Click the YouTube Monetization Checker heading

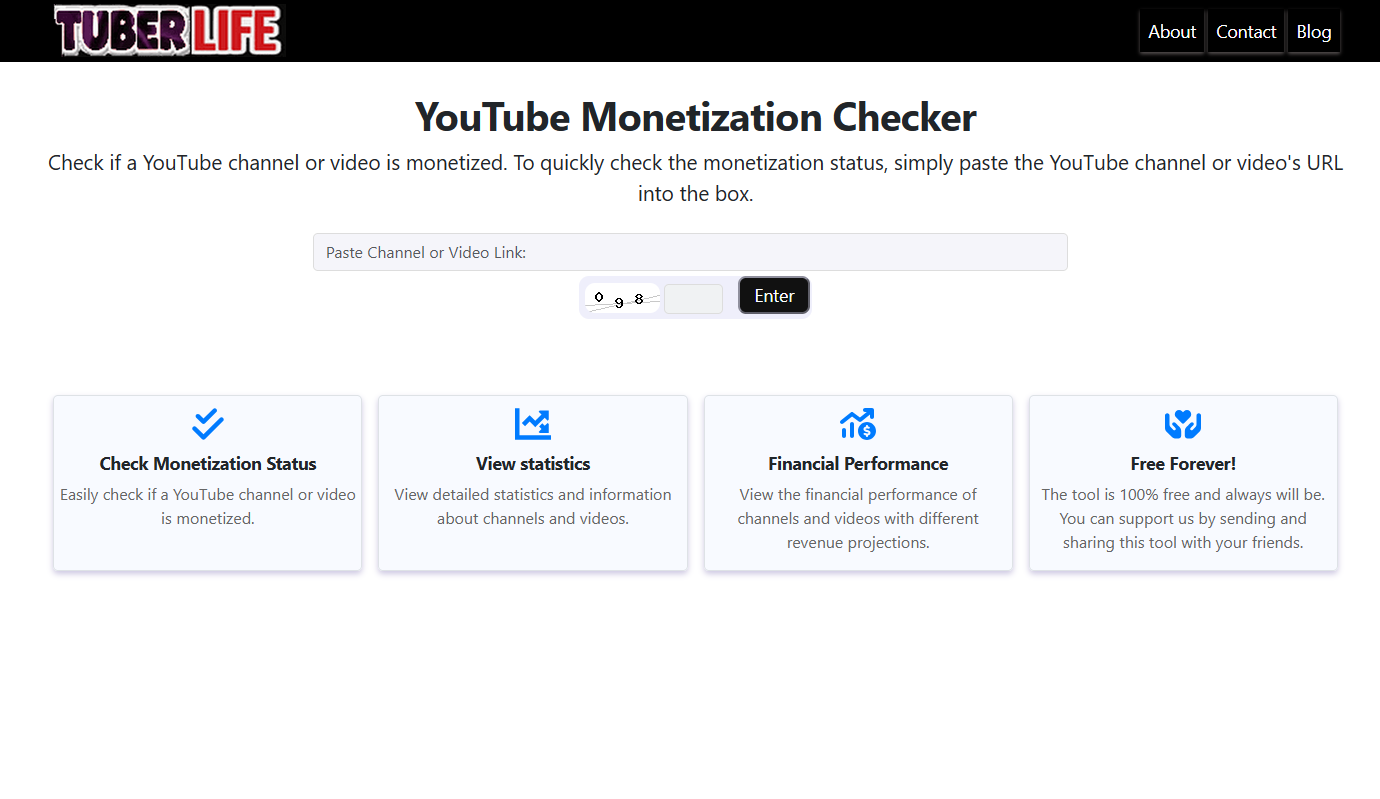pos(696,117)
